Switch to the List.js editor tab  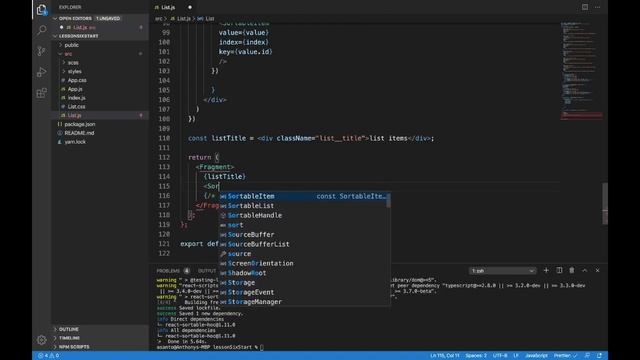(x=168, y=7)
